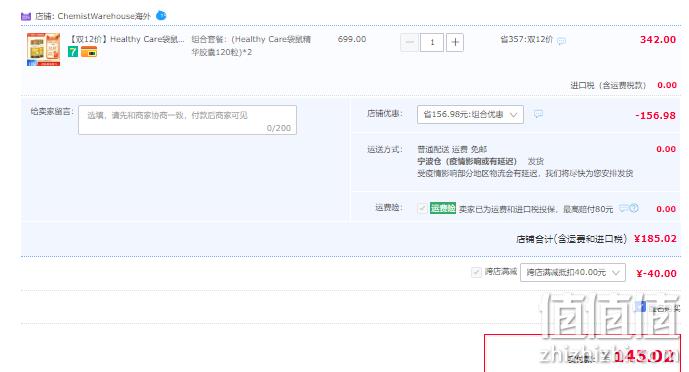This screenshot has height=372, width=689.
Task: Click the ¥185.02 store total
Action: 655,238
